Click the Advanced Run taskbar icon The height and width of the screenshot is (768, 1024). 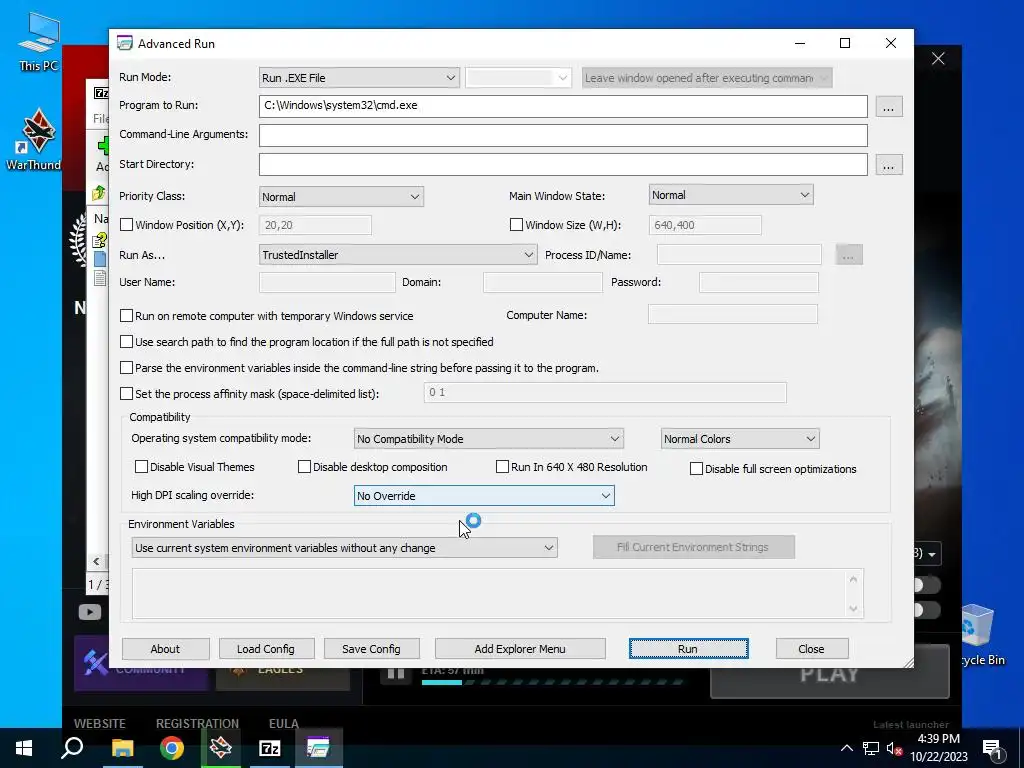click(x=319, y=748)
